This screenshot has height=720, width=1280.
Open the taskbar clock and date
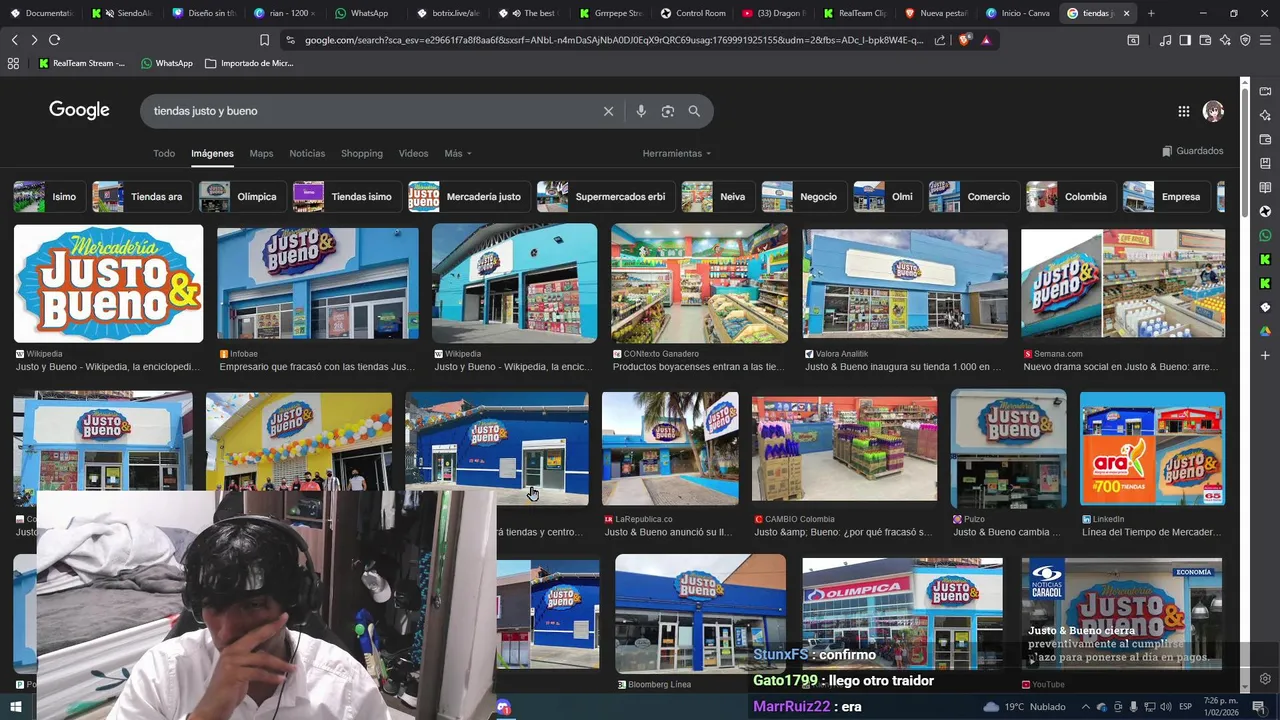point(1220,707)
